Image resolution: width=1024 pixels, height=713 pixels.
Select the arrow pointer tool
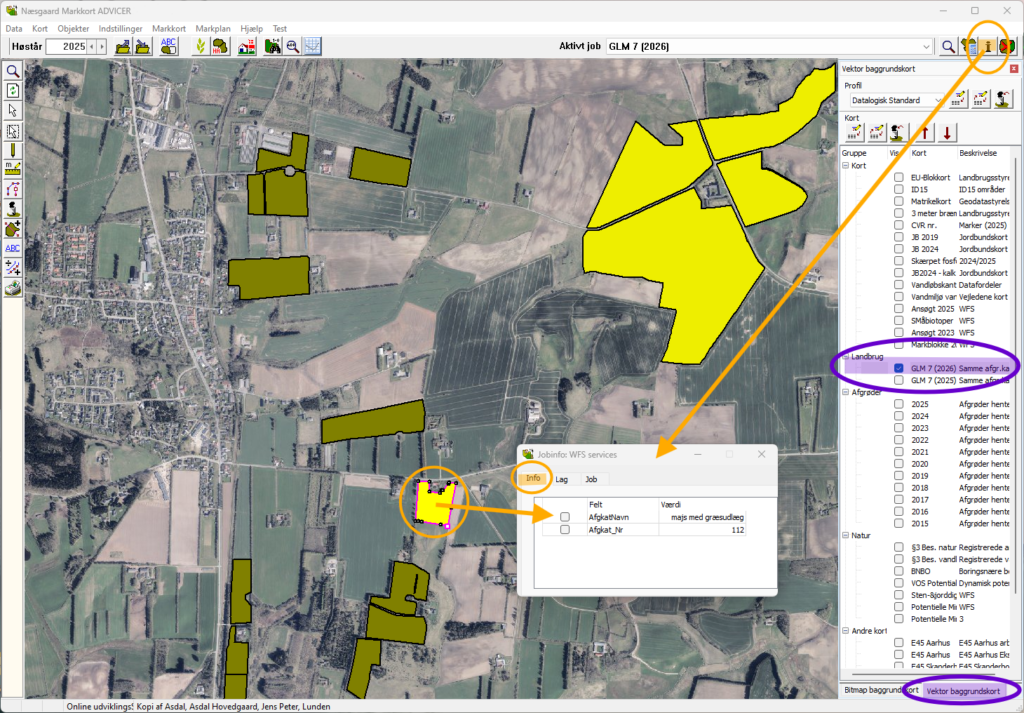(13, 110)
